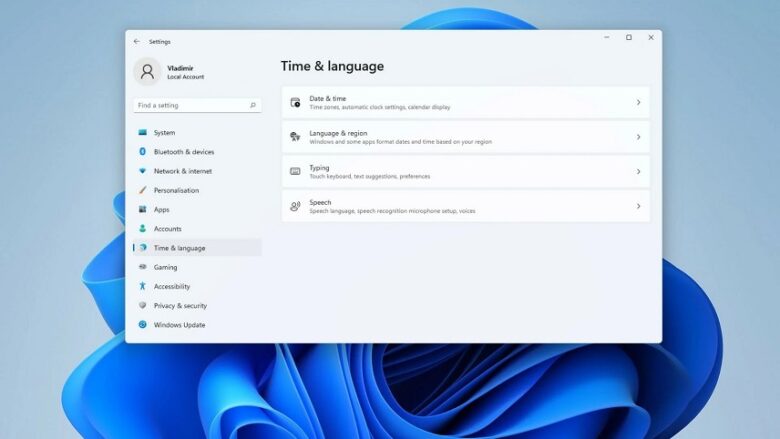
Task: Click the Find a setting field
Action: [x=197, y=105]
